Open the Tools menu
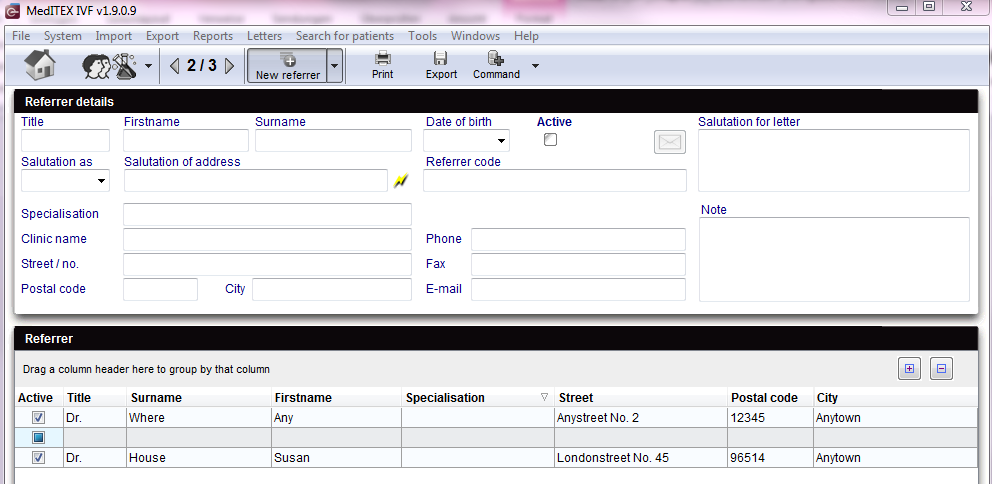The width and height of the screenshot is (992, 484). click(x=423, y=36)
